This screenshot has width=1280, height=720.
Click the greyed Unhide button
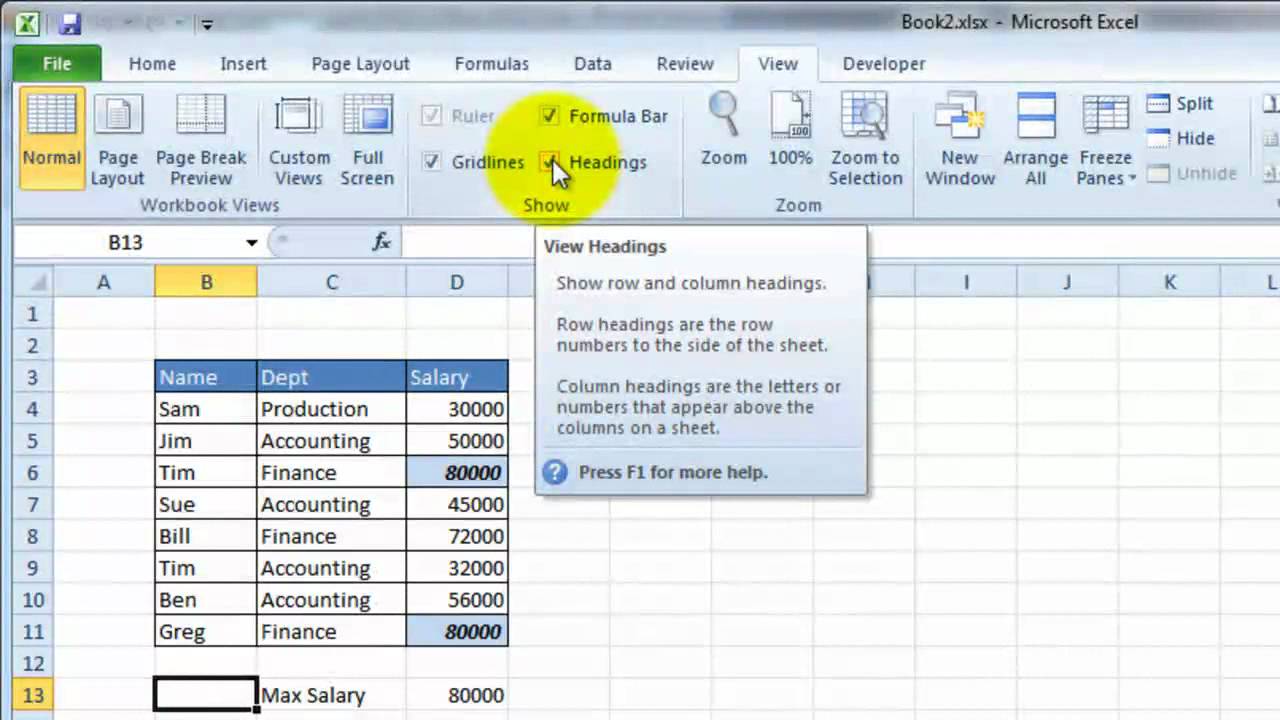(1192, 173)
